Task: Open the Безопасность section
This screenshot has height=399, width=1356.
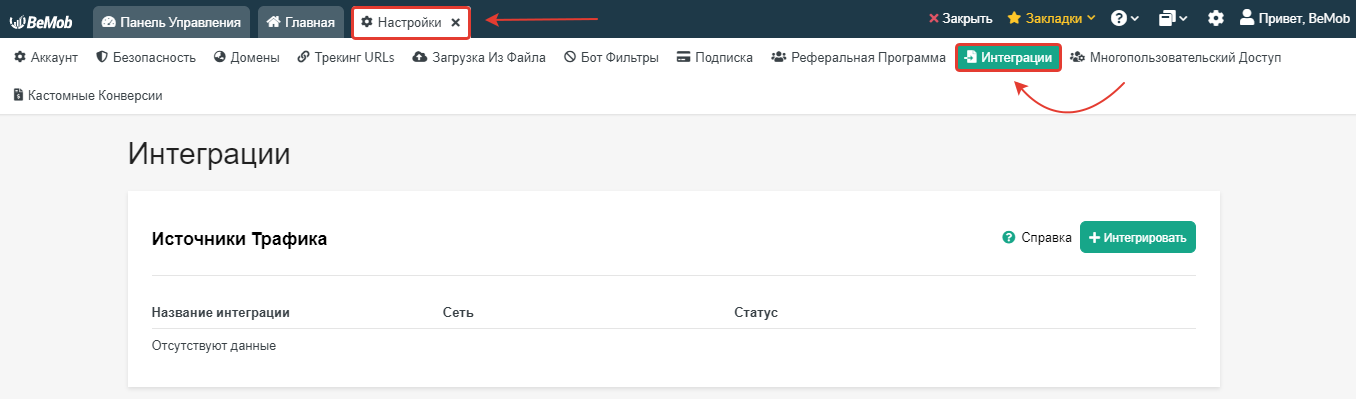Action: pyautogui.click(x=146, y=58)
